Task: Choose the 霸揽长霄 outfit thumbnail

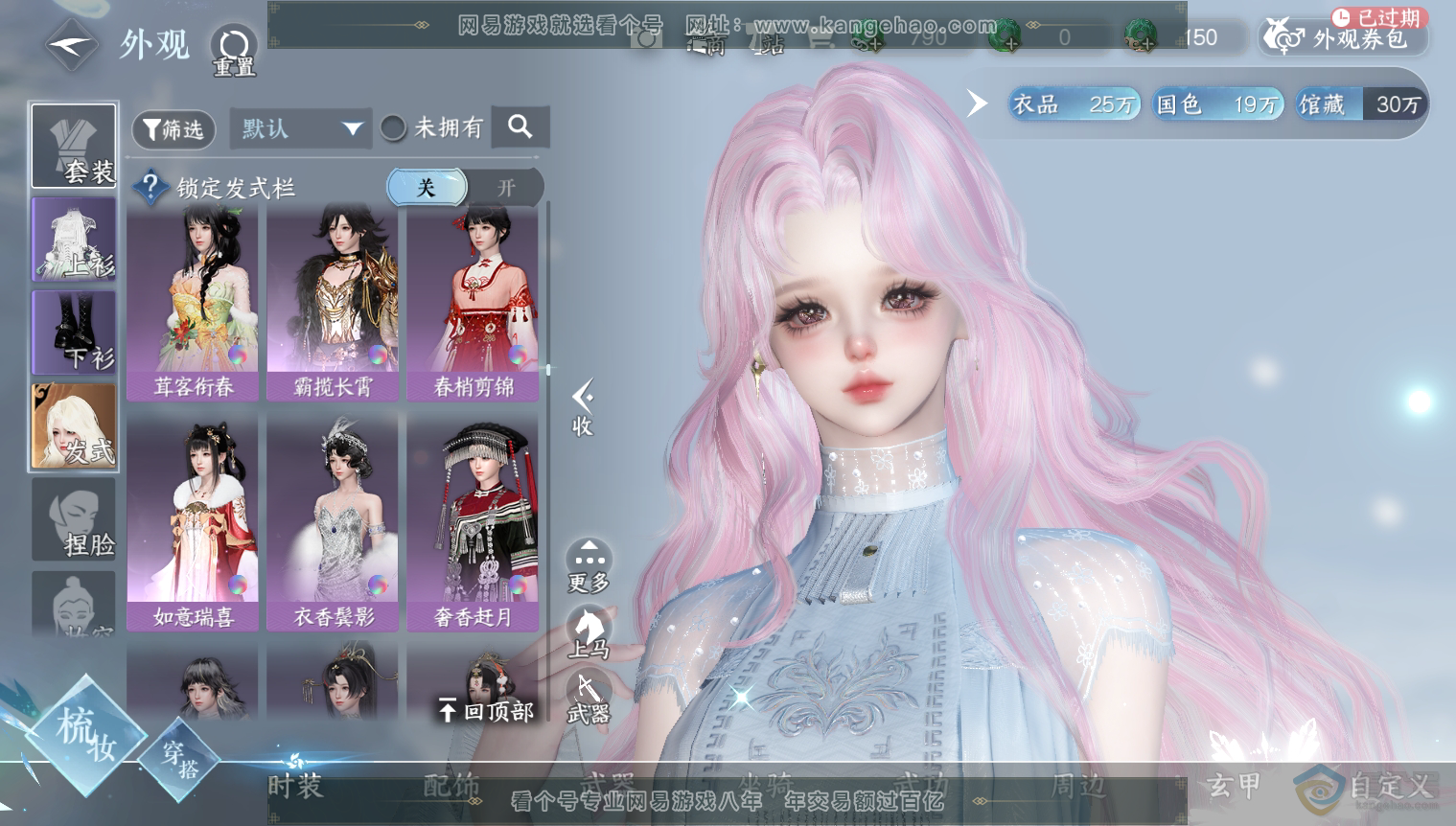Action: click(x=333, y=304)
